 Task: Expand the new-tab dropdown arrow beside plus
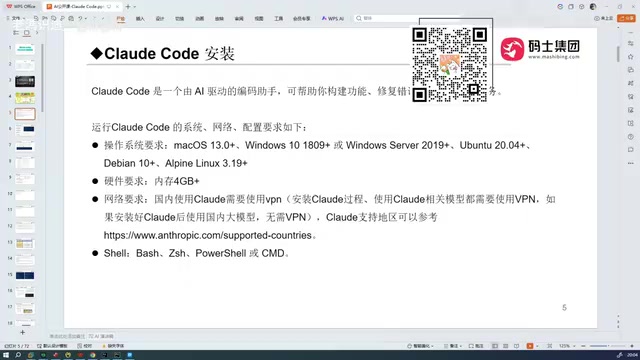coord(135,7)
